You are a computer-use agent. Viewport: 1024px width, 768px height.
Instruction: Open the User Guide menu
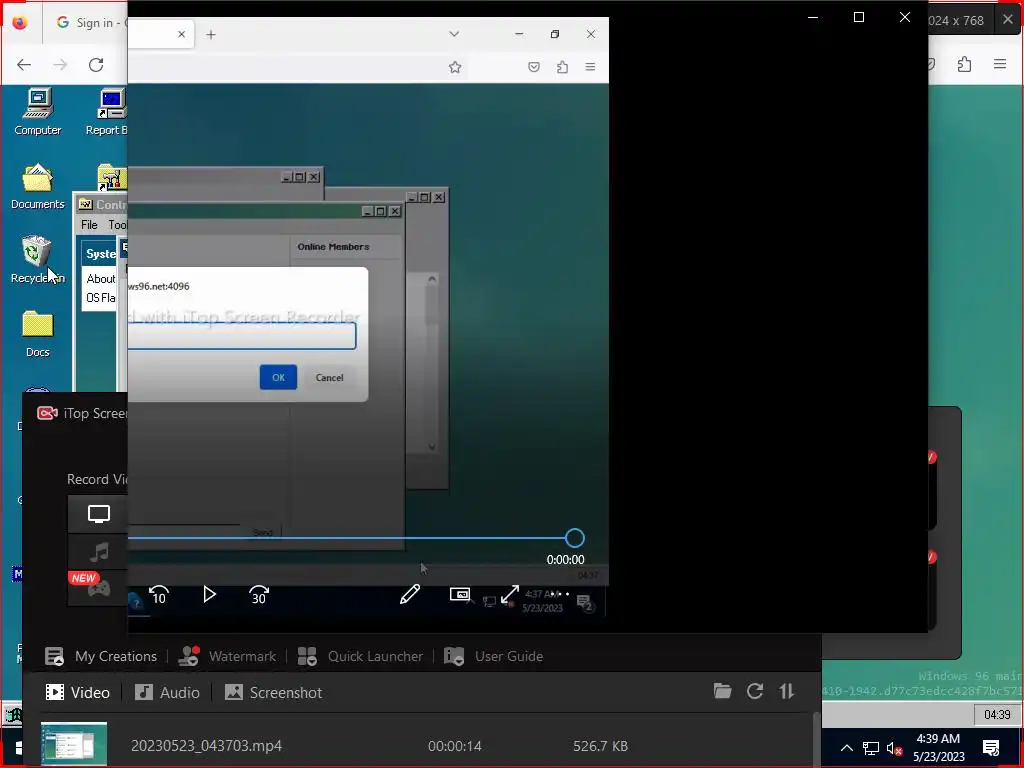coord(494,656)
